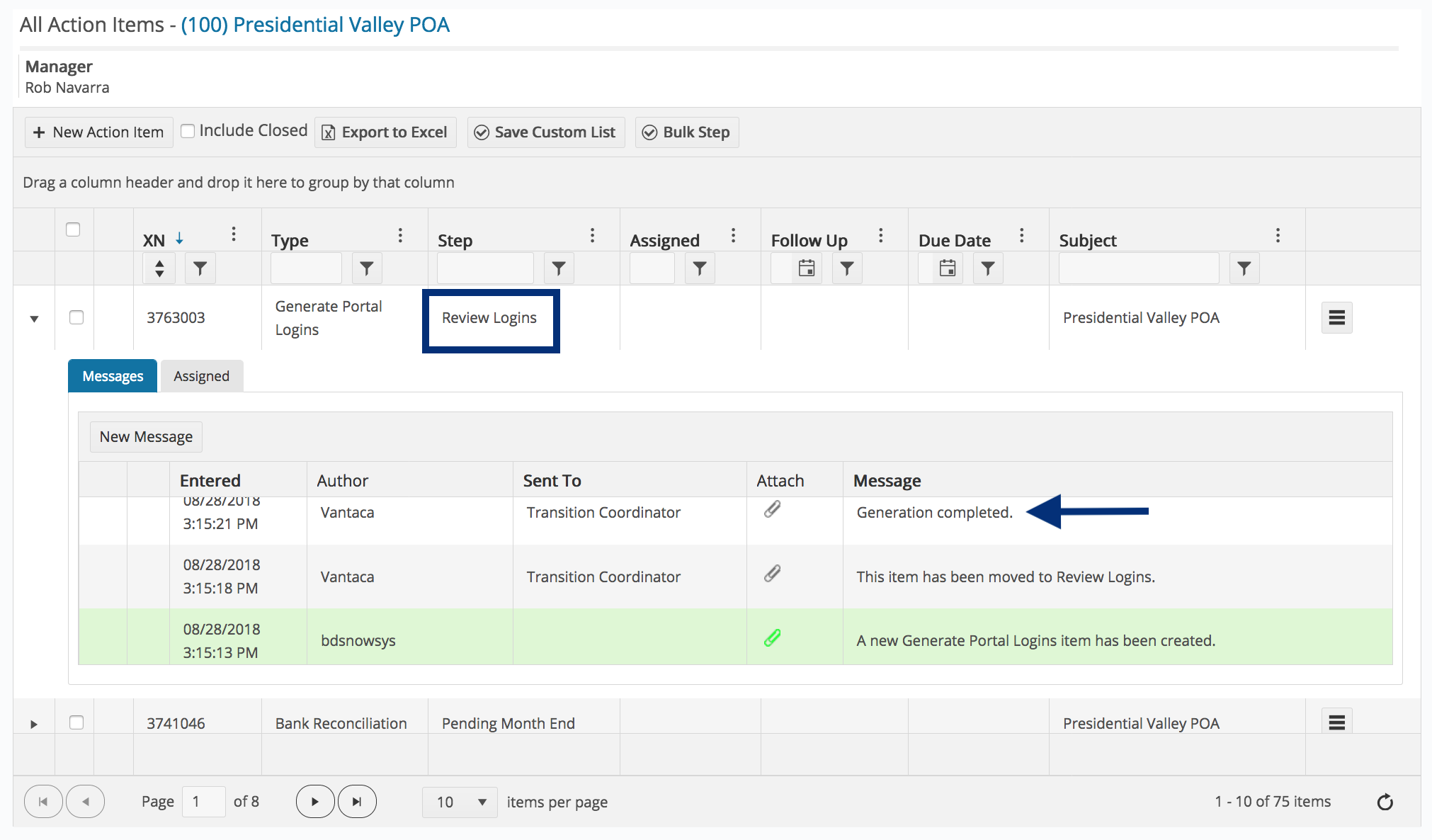The height and width of the screenshot is (840, 1432).
Task: Open hamburger menu for item 3763003
Action: tap(1336, 318)
